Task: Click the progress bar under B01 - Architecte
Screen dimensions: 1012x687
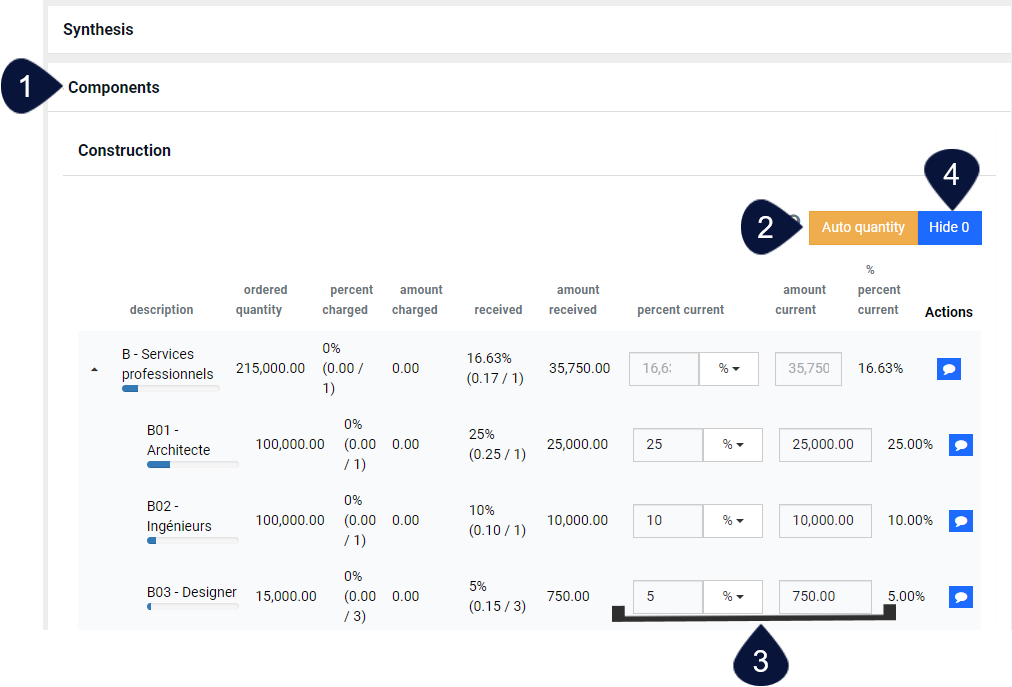Action: coord(192,465)
